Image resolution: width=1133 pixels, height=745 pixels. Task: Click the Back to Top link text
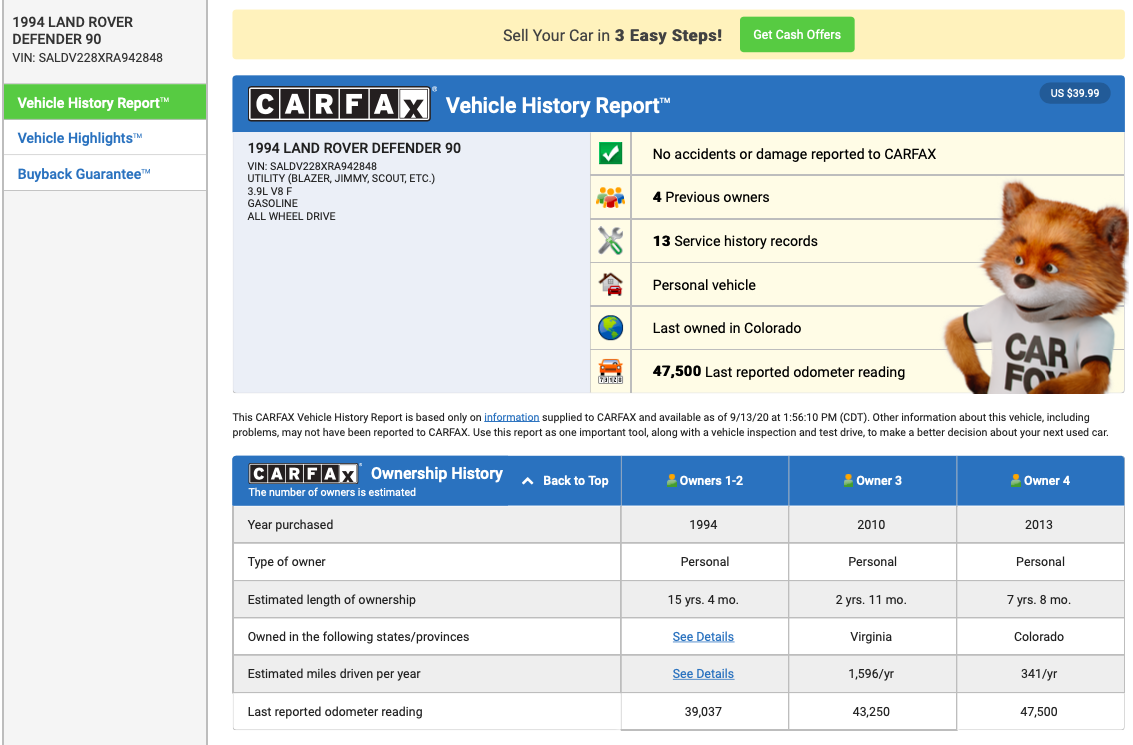click(576, 481)
